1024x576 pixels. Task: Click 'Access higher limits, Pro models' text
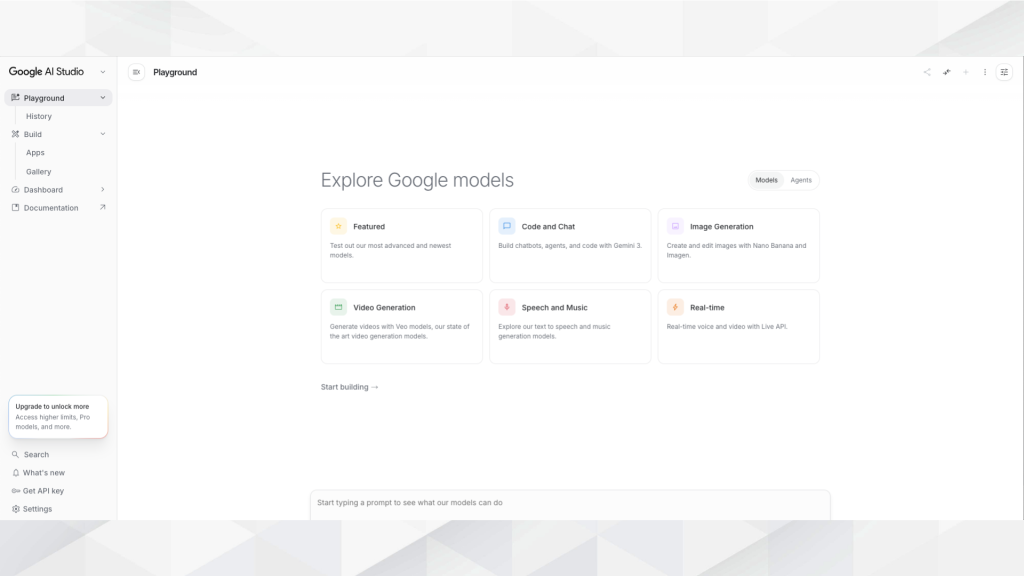click(53, 422)
